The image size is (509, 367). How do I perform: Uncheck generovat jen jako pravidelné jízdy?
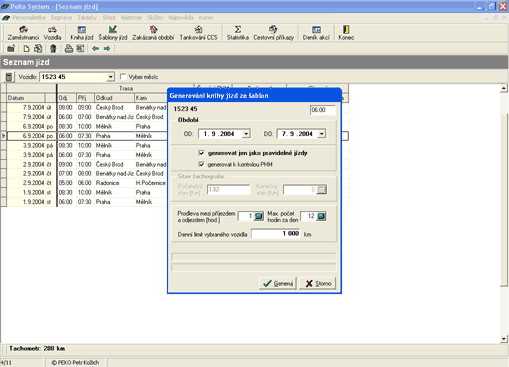point(201,153)
